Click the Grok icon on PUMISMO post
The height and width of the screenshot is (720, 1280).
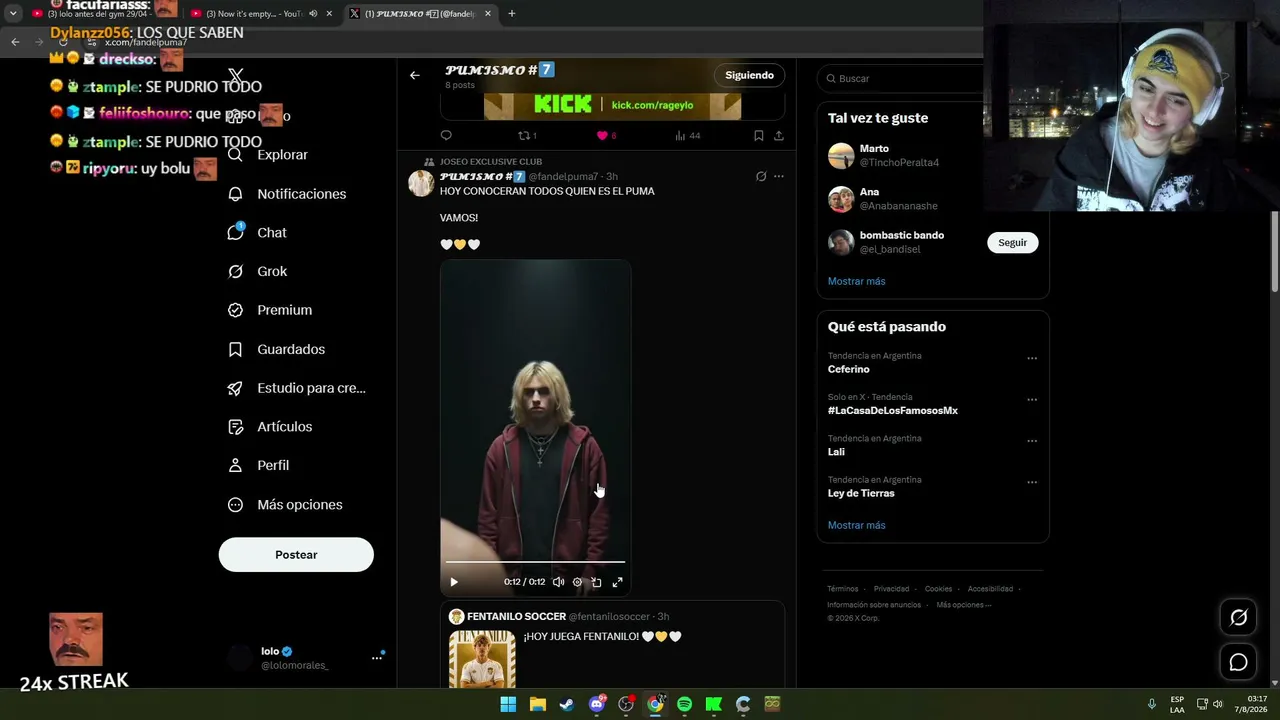point(761,177)
